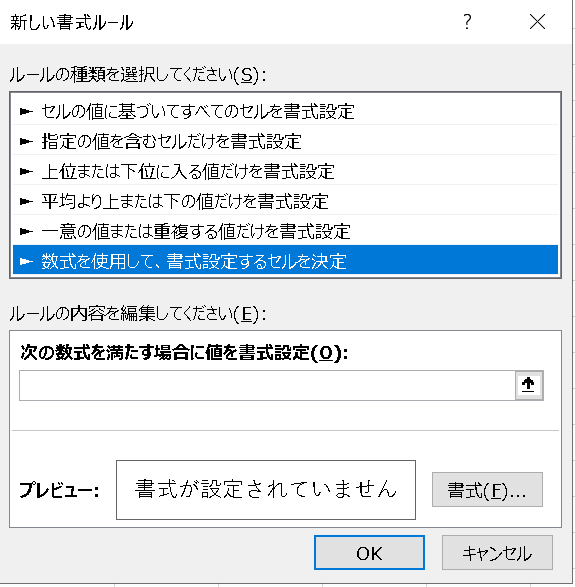
Task: Focus the formula input field
Action: click(267, 385)
